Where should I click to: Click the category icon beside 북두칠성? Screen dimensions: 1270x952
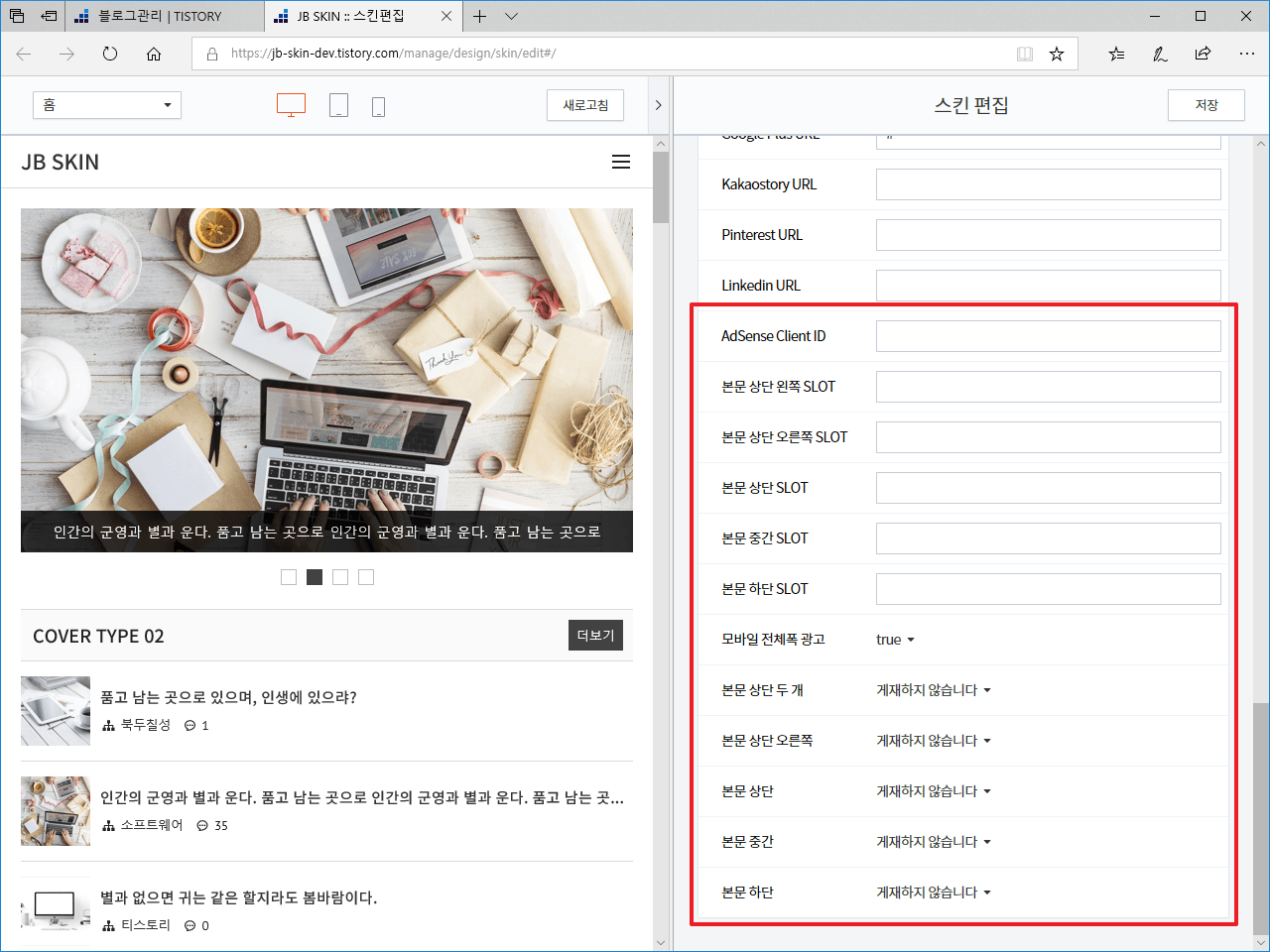point(109,726)
